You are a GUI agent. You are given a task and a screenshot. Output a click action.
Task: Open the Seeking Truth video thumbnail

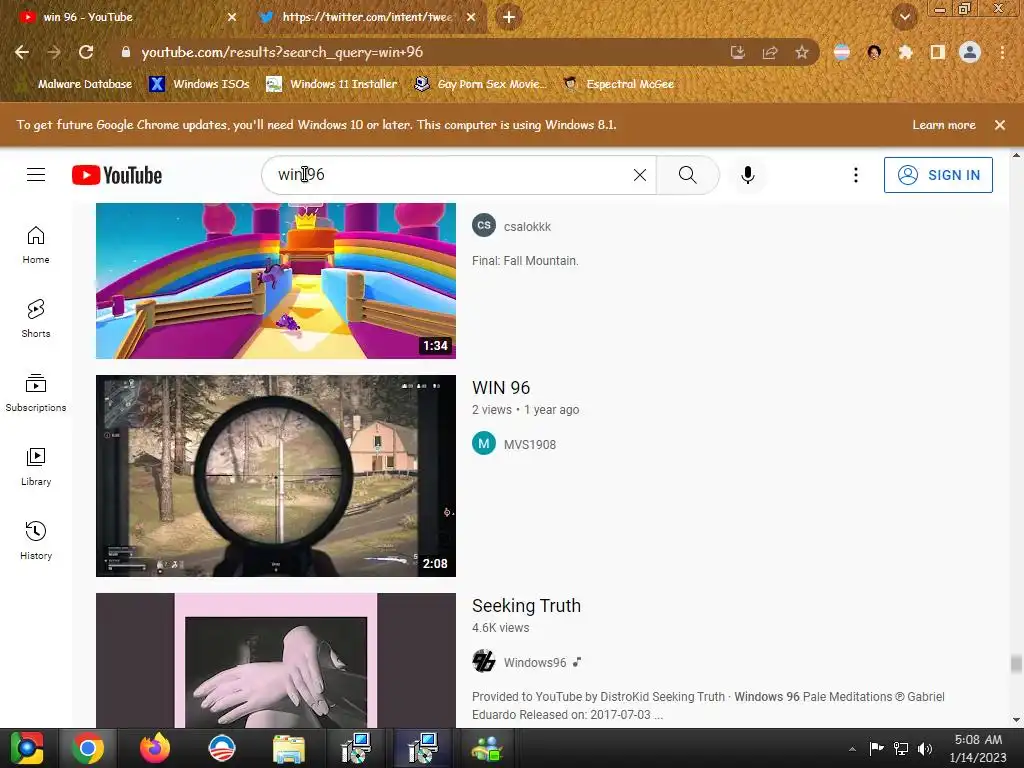click(276, 660)
